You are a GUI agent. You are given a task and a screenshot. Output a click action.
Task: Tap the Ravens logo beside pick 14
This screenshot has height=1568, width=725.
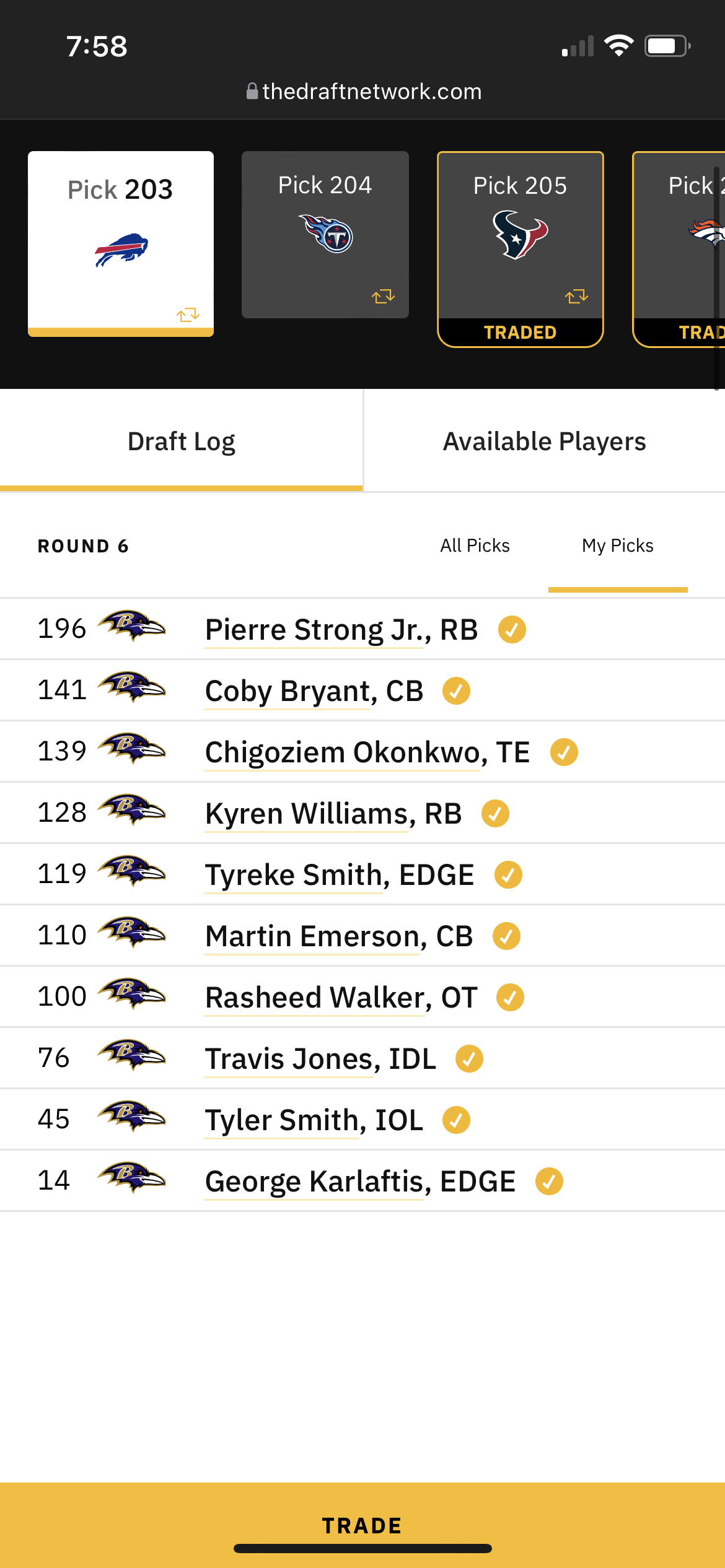(x=131, y=1178)
